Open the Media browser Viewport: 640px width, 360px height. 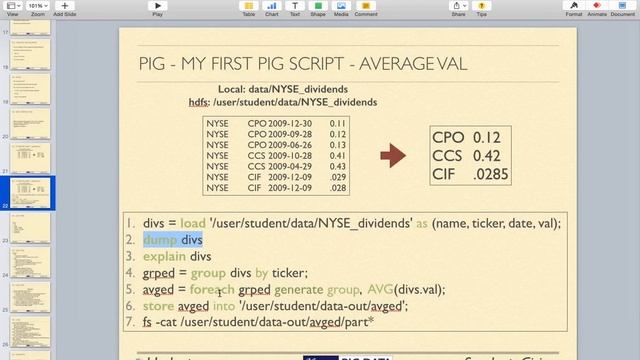[341, 6]
